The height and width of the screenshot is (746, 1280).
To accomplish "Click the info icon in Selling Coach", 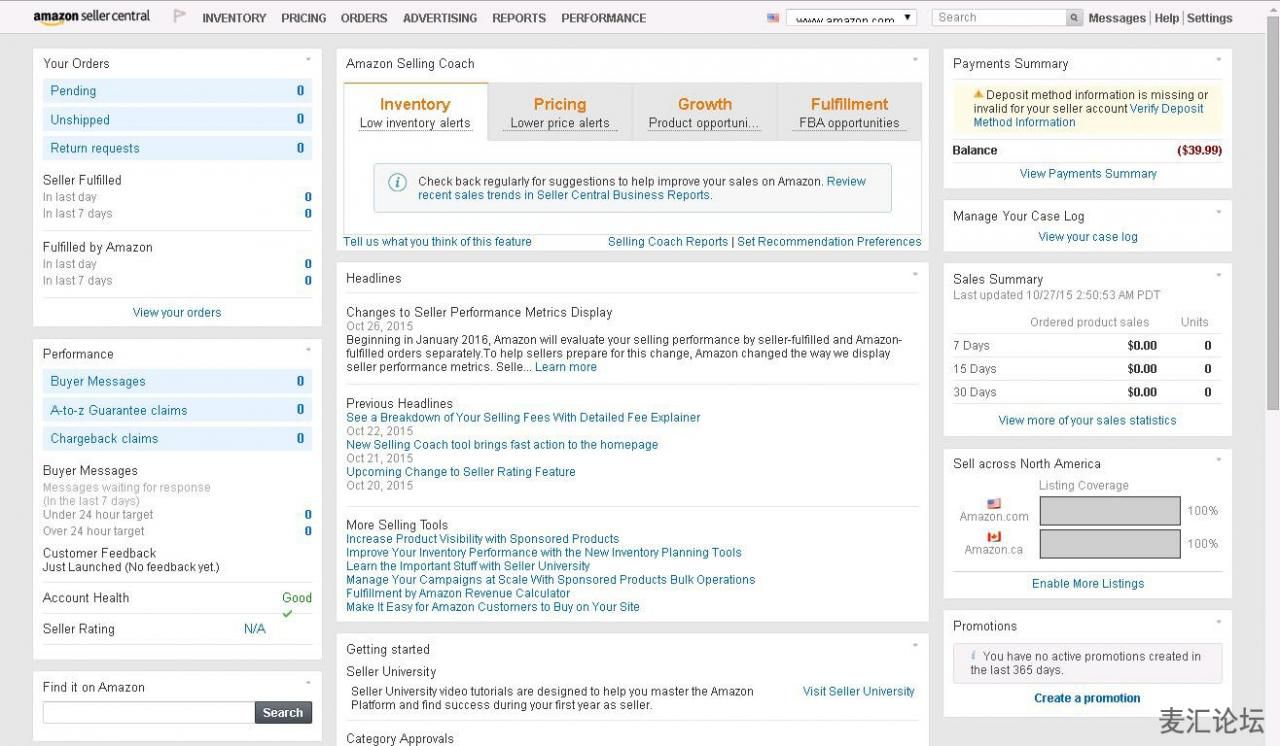I will pyautogui.click(x=397, y=182).
